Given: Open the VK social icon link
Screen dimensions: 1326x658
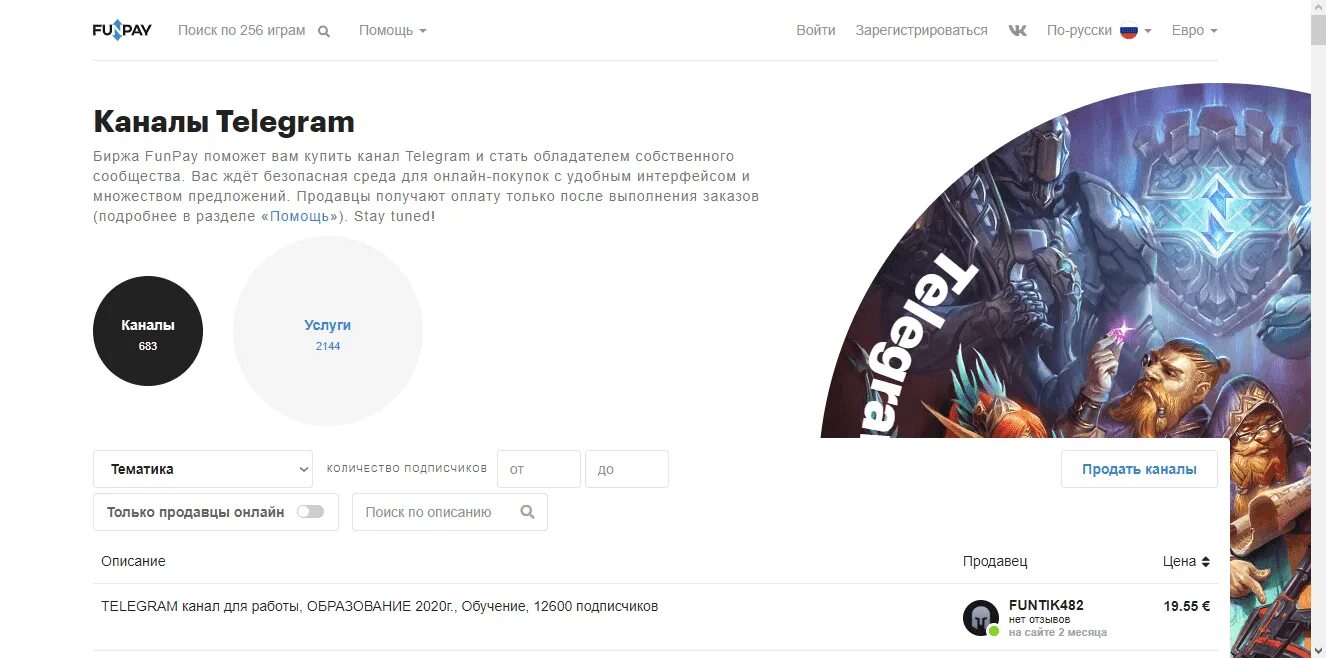Looking at the screenshot, I should [1018, 30].
